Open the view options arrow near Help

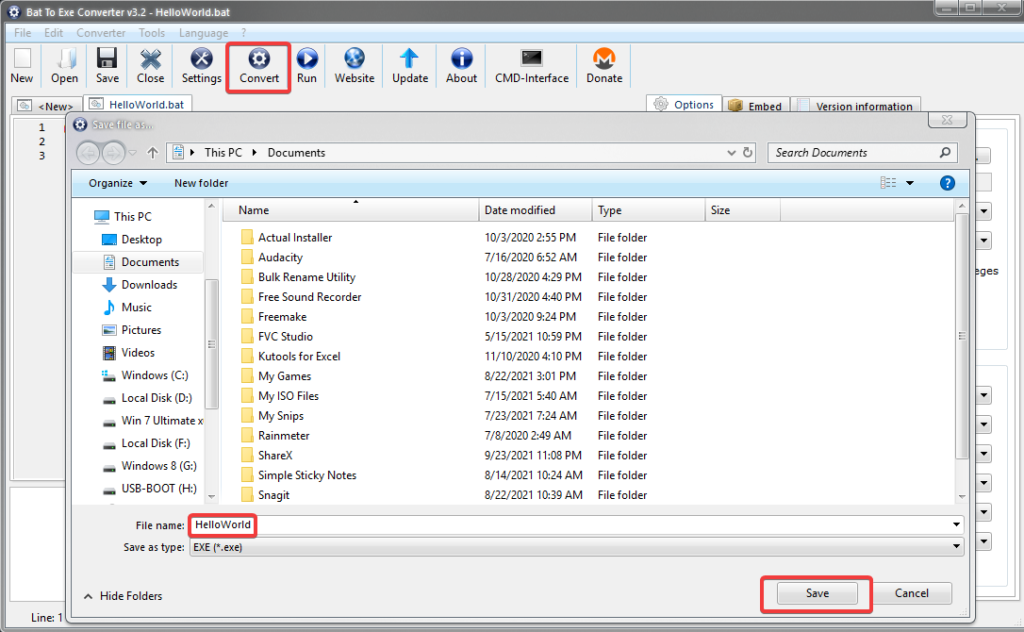click(909, 183)
